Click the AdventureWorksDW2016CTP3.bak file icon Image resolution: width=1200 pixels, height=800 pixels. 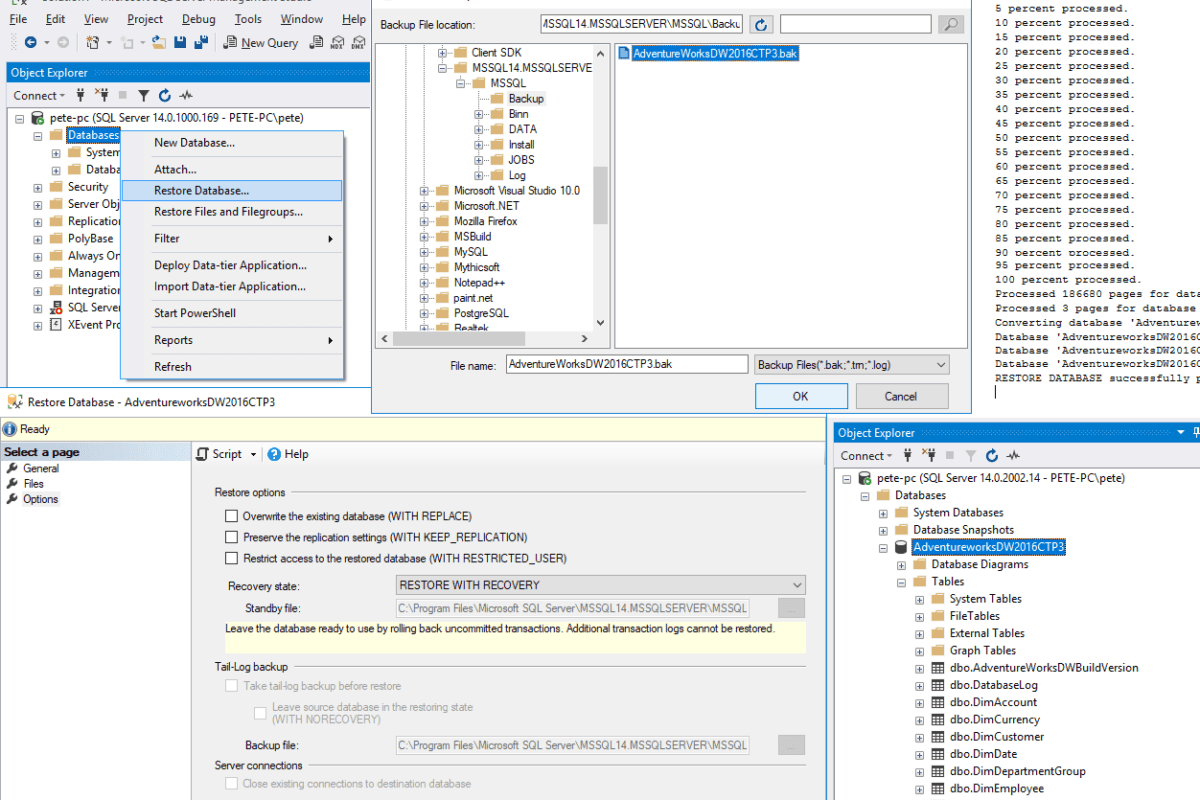[625, 53]
